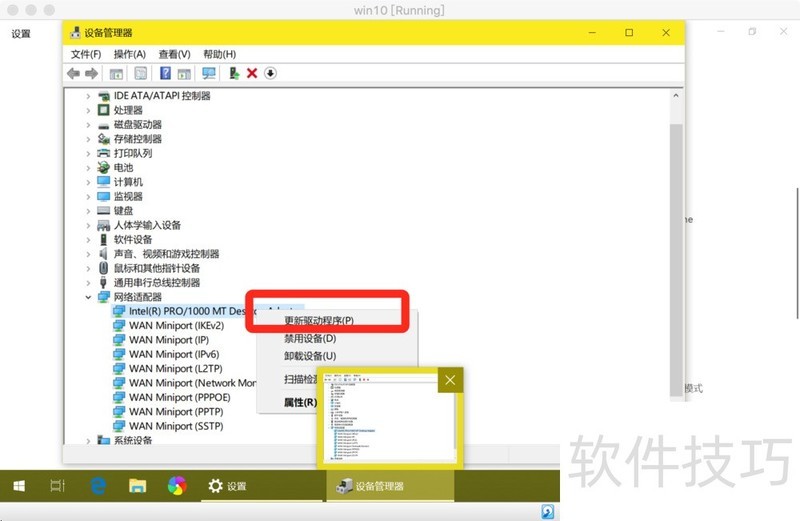Click the scan for hardware changes monitor icon

[209, 73]
